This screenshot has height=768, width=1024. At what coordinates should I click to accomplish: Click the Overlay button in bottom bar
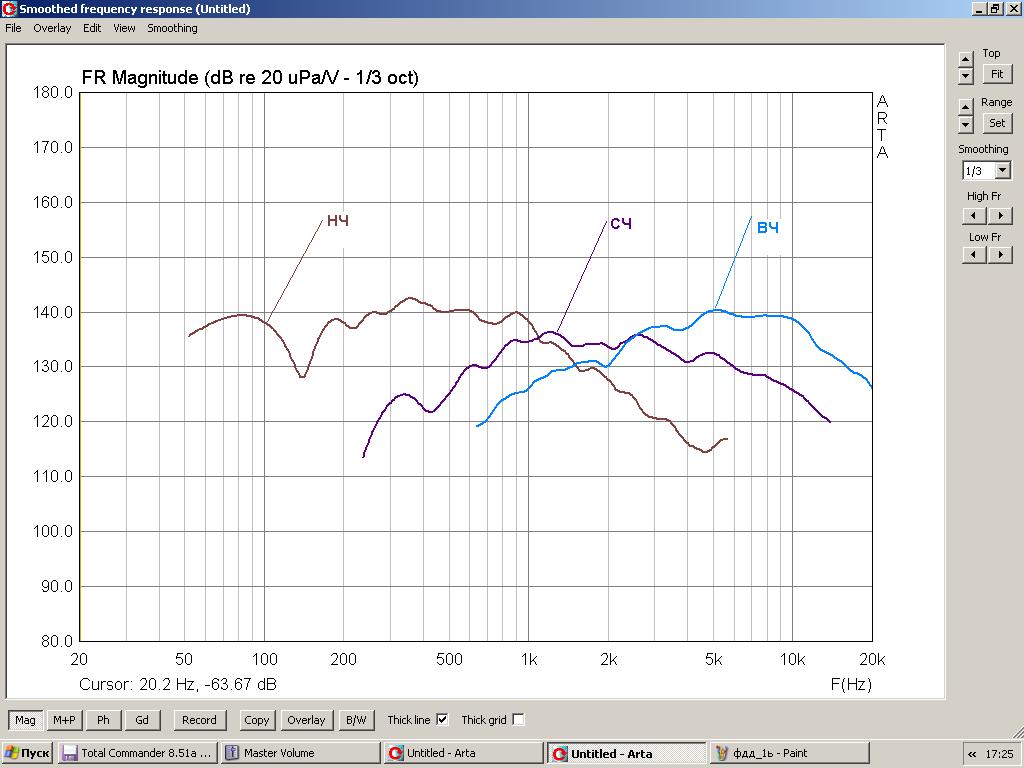click(x=306, y=720)
